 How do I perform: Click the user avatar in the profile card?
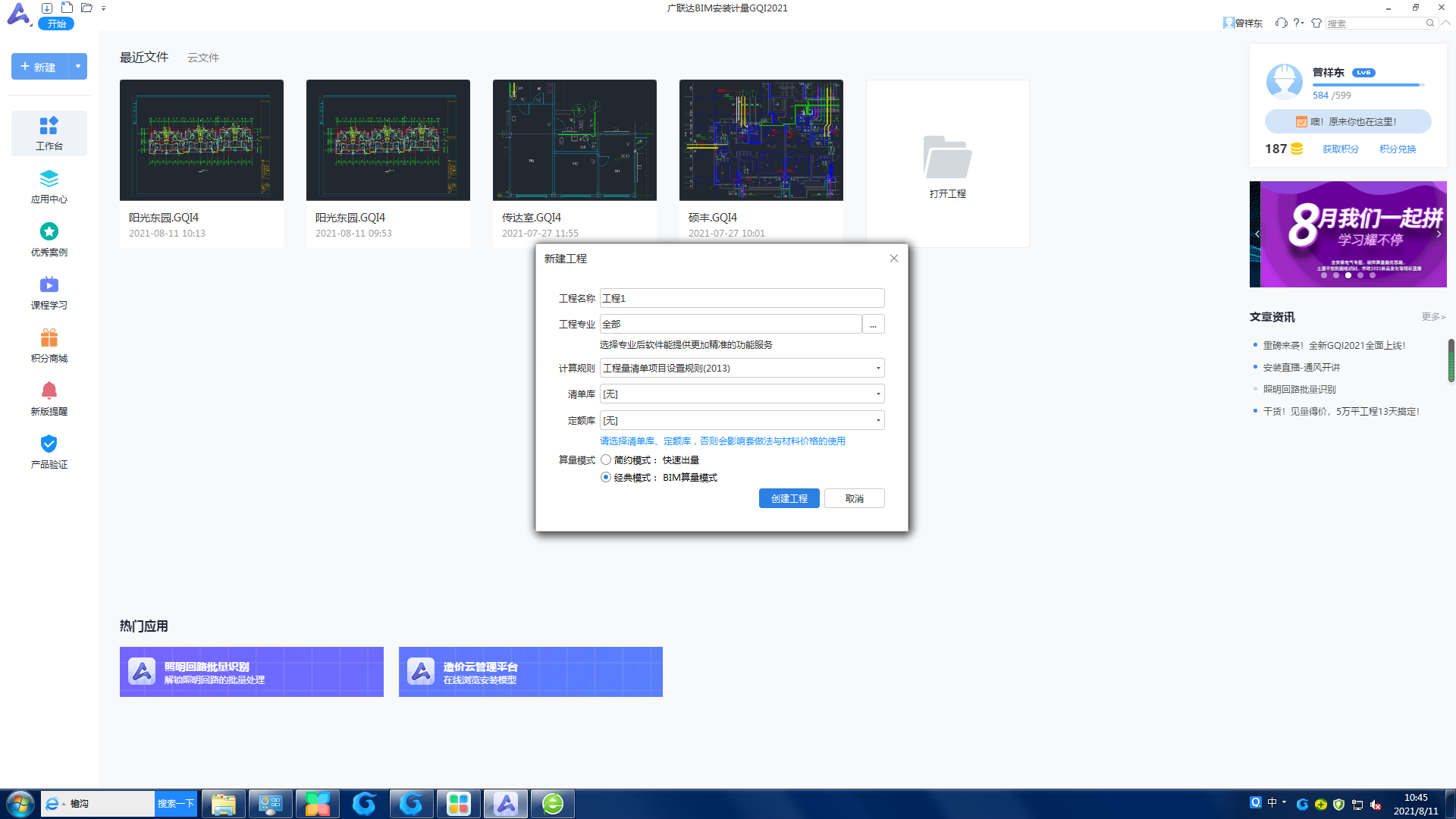point(1285,82)
